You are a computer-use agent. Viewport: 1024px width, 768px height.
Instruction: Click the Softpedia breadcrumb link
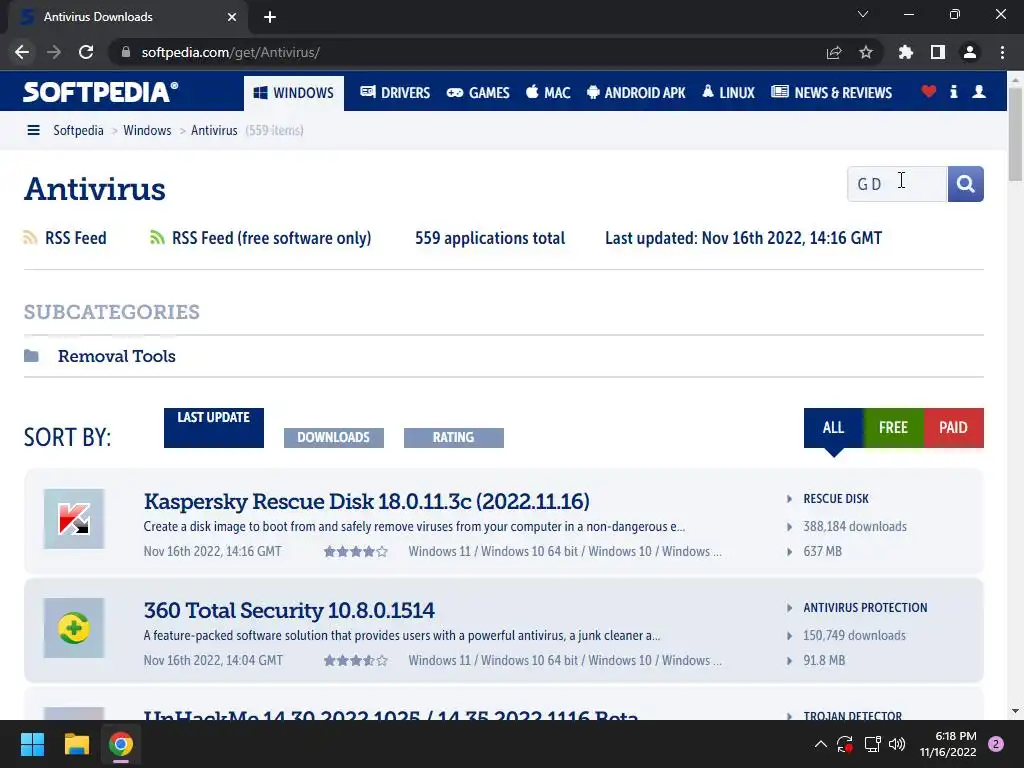point(78,131)
